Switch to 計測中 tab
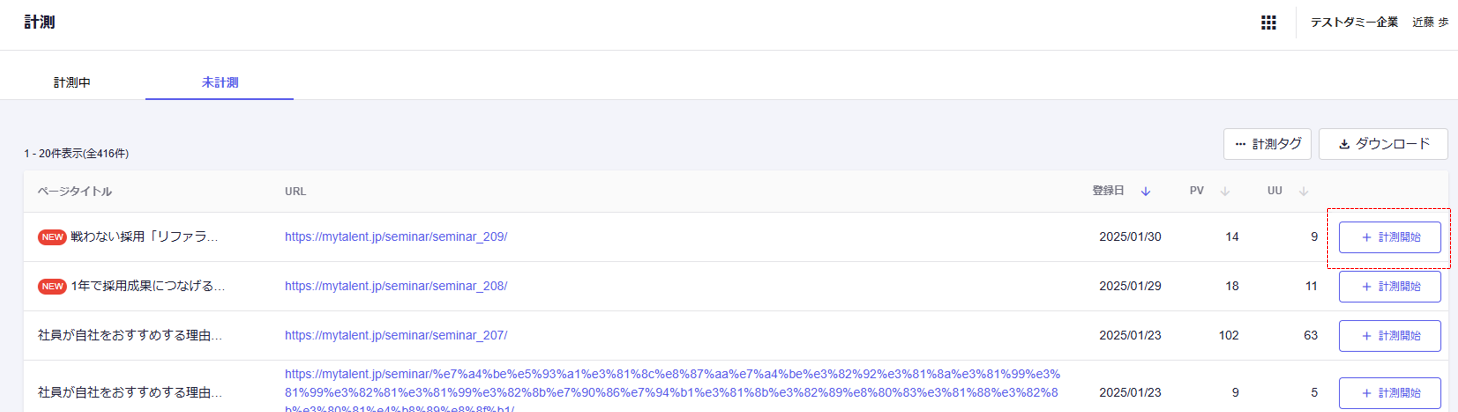 pyautogui.click(x=72, y=82)
